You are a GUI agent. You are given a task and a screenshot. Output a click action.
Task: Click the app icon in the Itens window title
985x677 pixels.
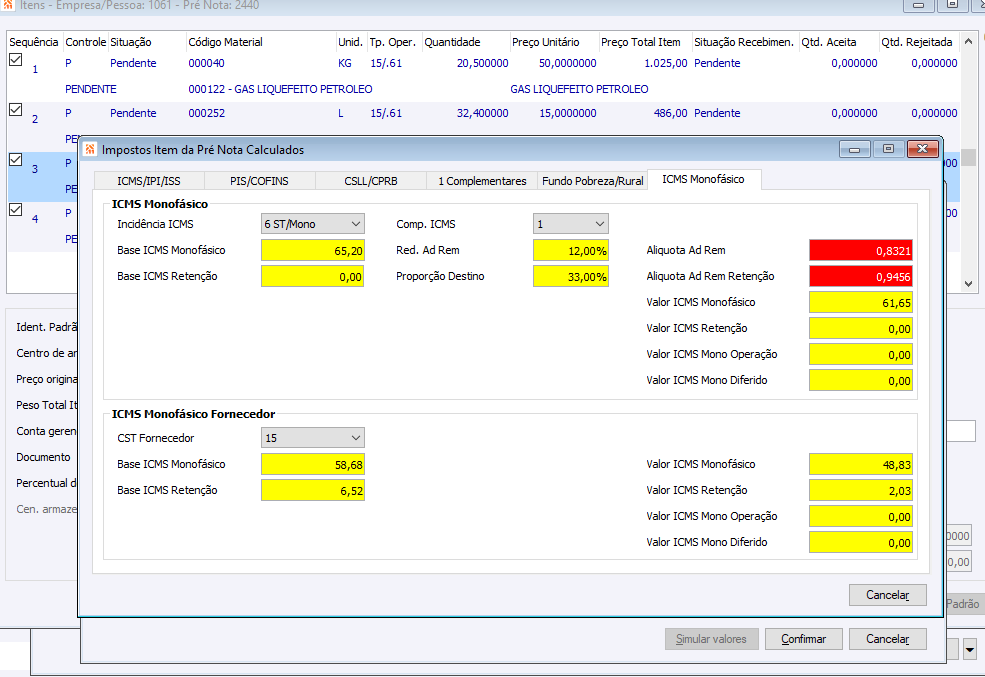click(x=8, y=5)
